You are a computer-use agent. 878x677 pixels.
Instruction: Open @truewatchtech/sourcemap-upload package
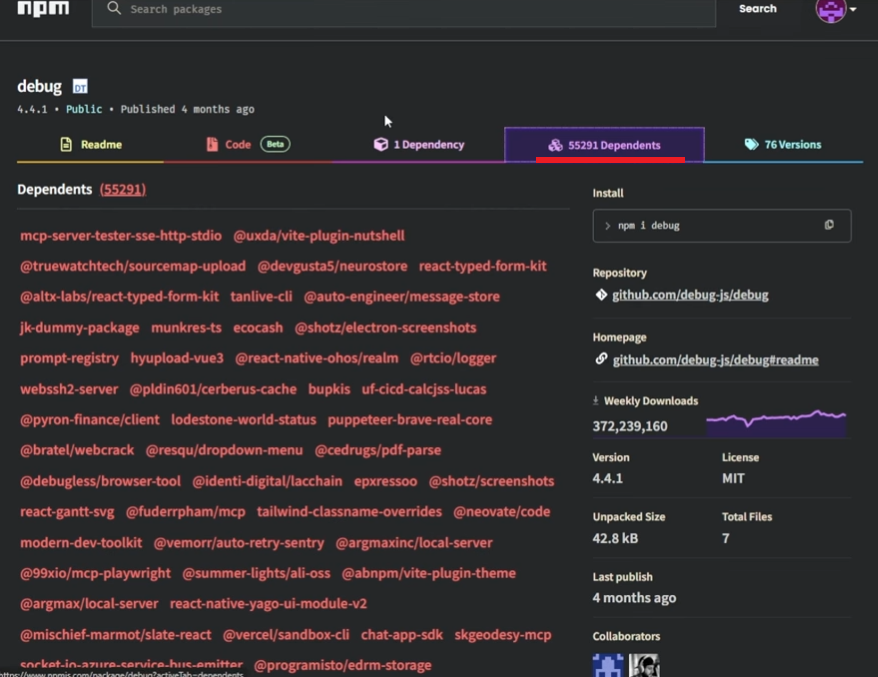(x=133, y=266)
